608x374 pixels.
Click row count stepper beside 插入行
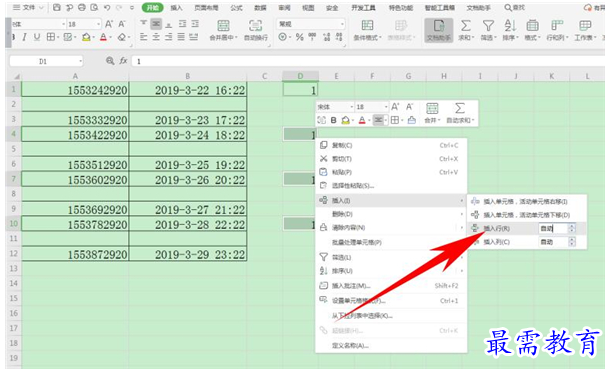572,229
